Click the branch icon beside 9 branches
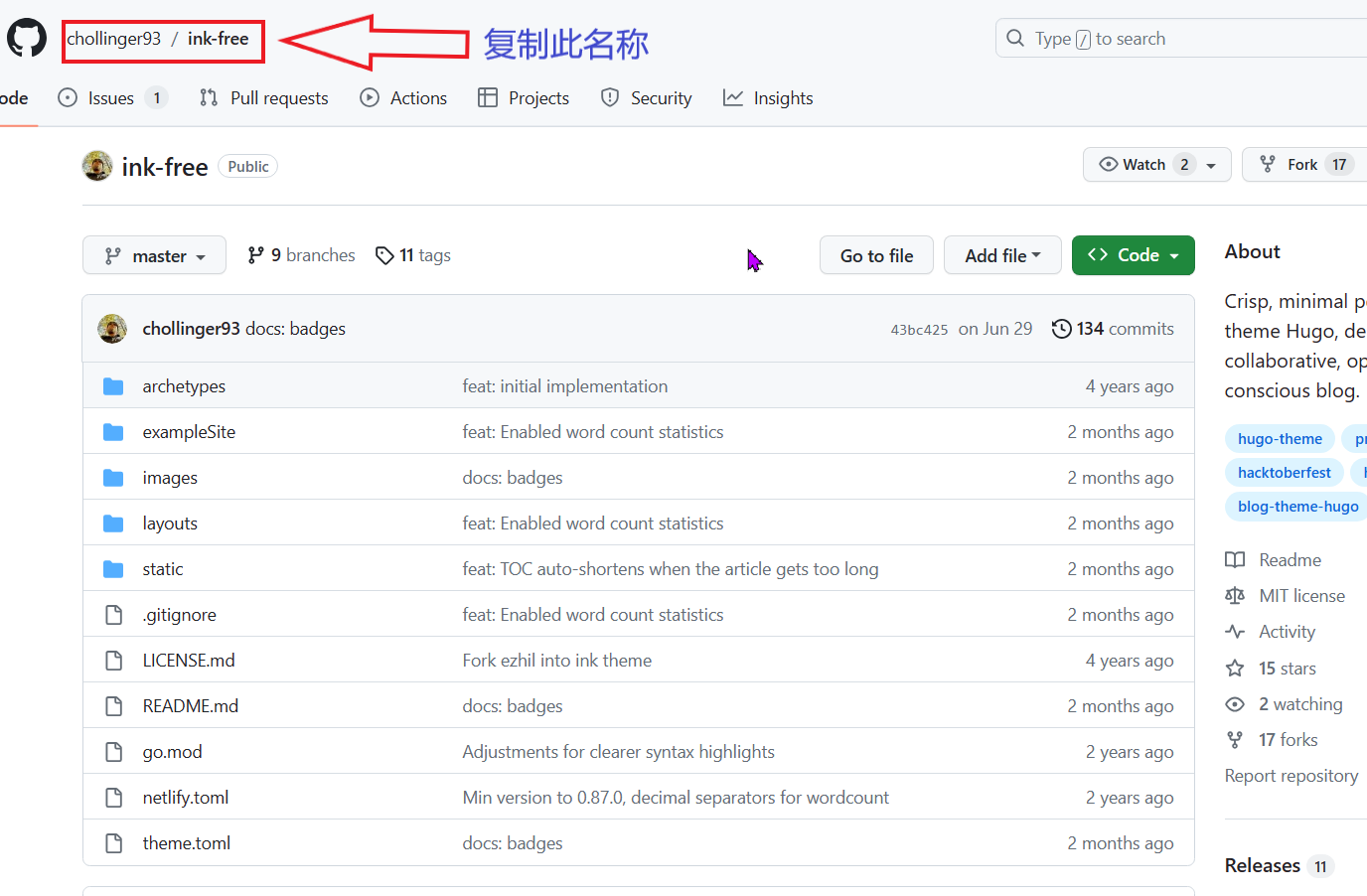 click(x=256, y=255)
